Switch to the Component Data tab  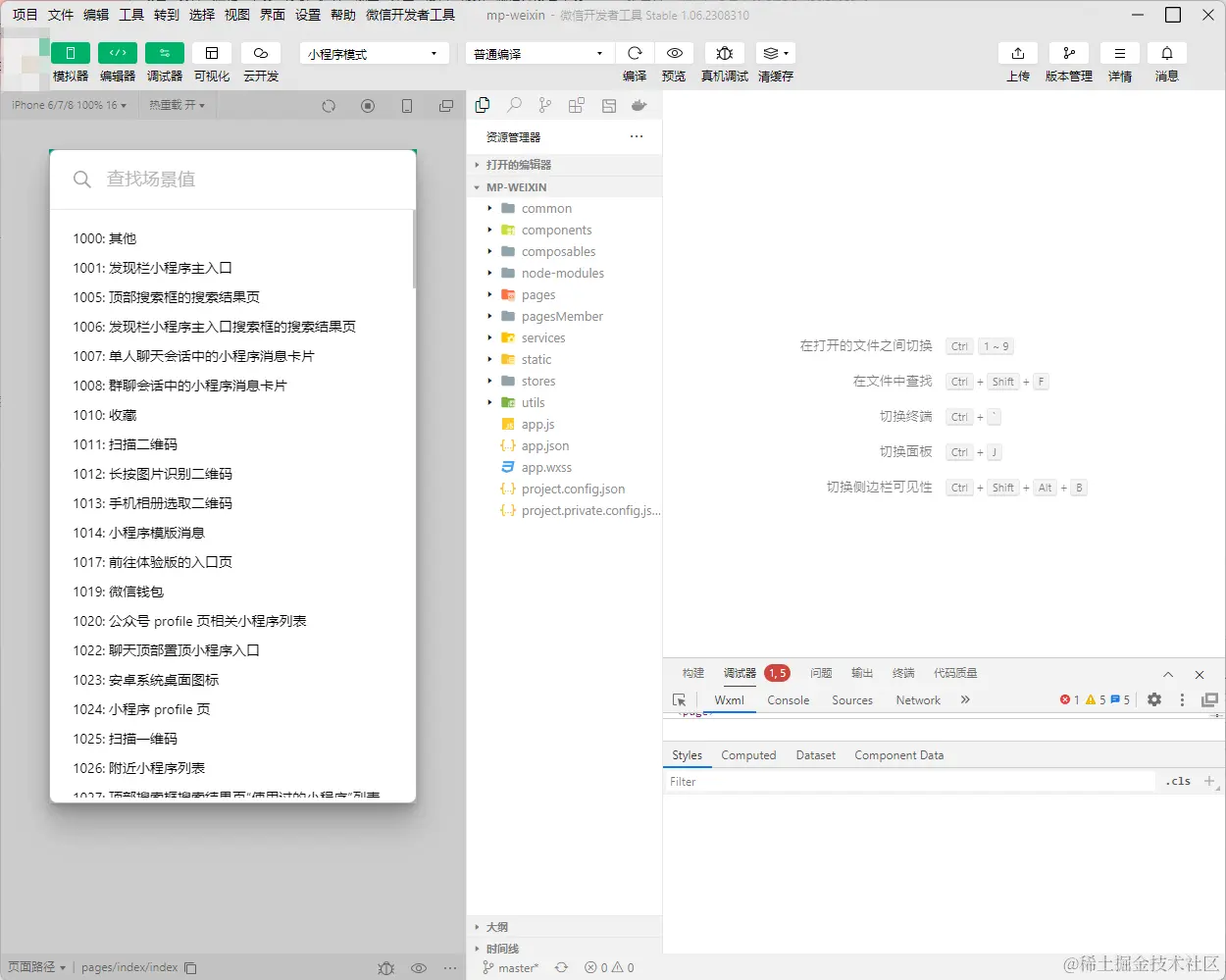tap(898, 755)
